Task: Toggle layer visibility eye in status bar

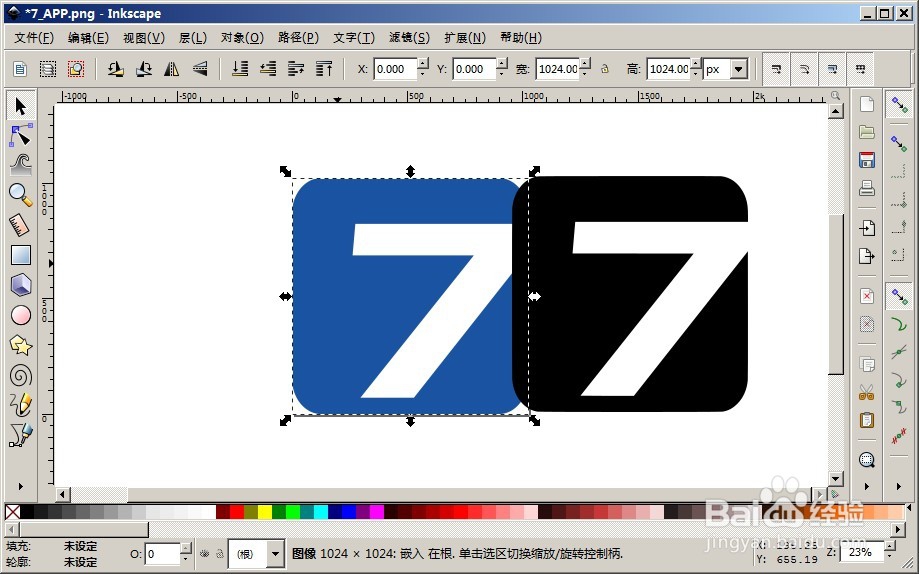Action: click(x=205, y=553)
